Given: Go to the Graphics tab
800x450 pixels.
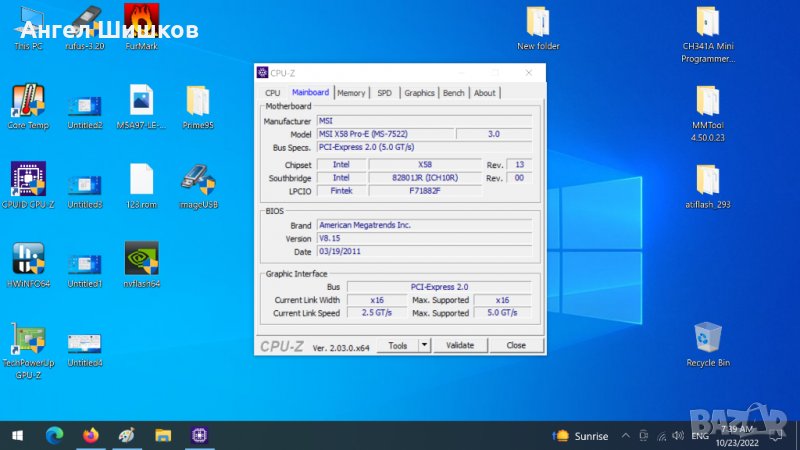Looking at the screenshot, I should pyautogui.click(x=419, y=93).
